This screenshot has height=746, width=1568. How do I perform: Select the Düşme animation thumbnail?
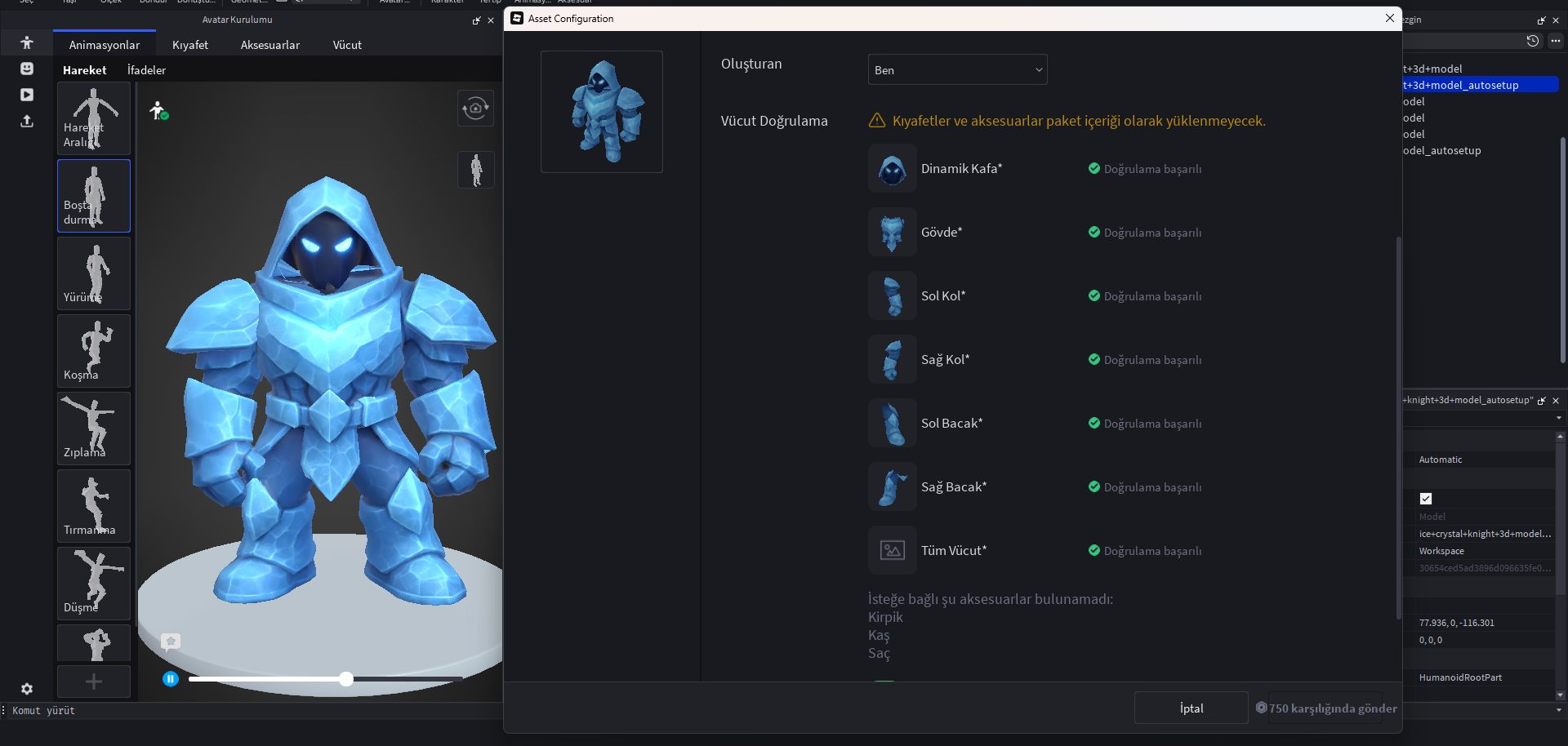pyautogui.click(x=94, y=584)
